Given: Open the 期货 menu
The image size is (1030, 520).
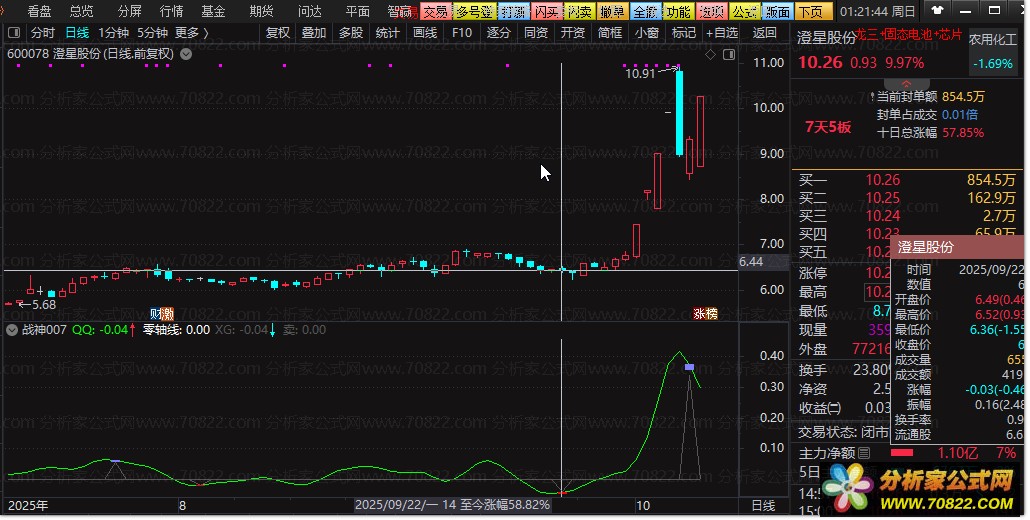Looking at the screenshot, I should pos(261,11).
